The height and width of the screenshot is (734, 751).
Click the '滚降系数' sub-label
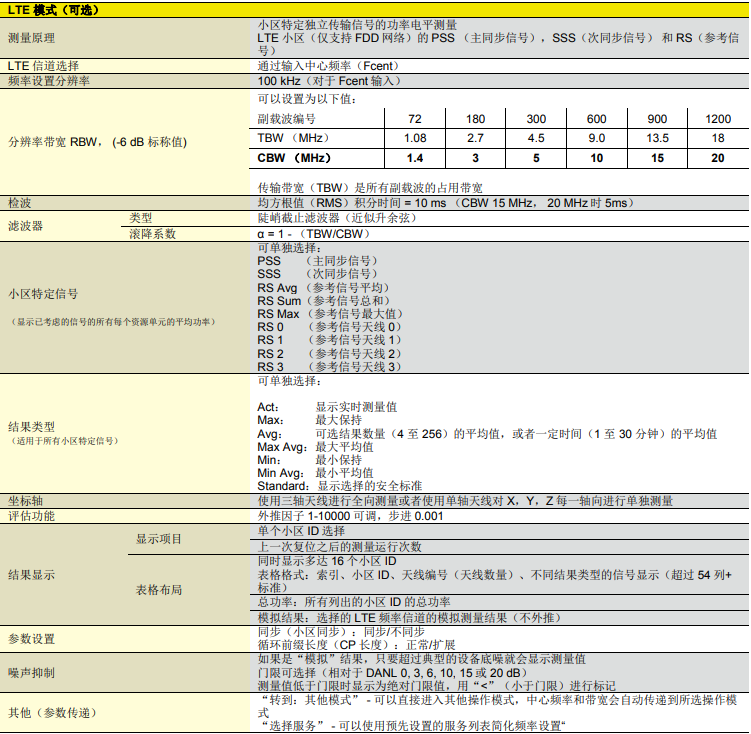(x=153, y=233)
